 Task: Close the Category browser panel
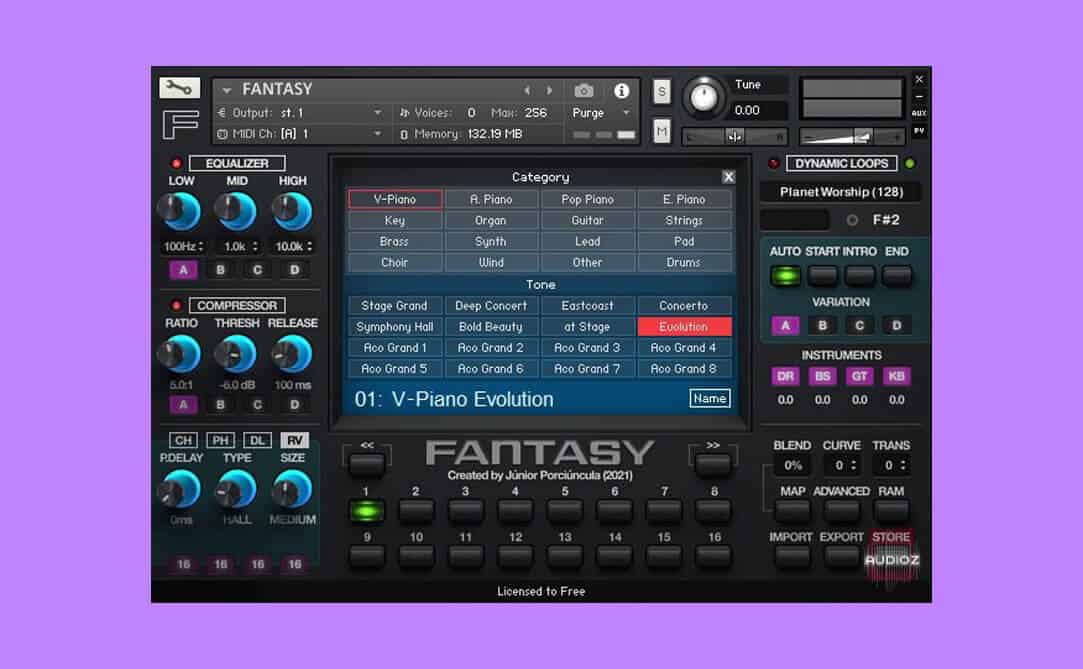[x=728, y=177]
